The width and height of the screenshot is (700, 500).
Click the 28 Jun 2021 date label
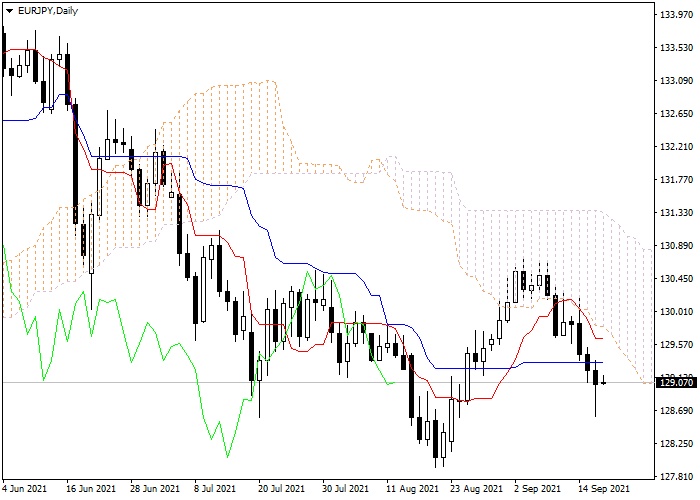(x=155, y=489)
